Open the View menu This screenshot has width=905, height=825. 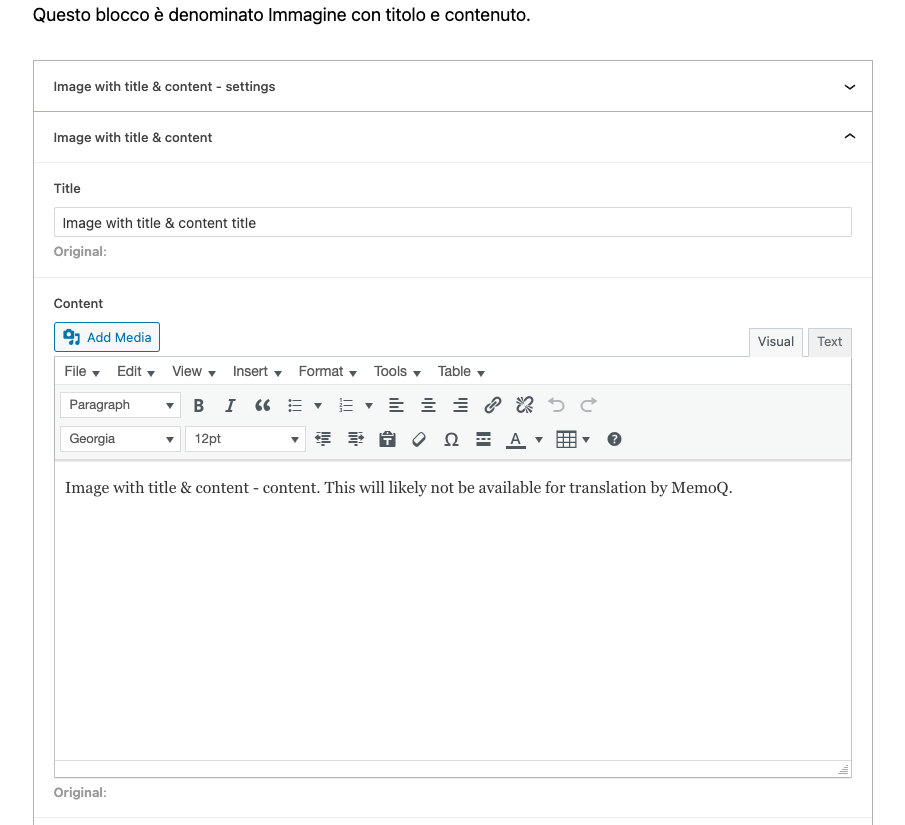(x=193, y=371)
